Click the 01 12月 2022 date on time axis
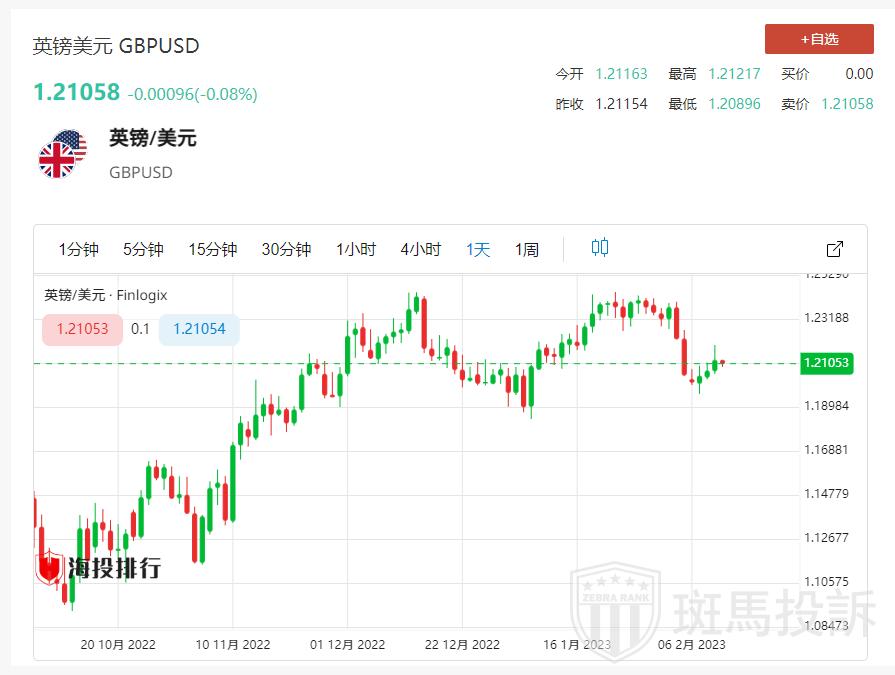 (347, 644)
